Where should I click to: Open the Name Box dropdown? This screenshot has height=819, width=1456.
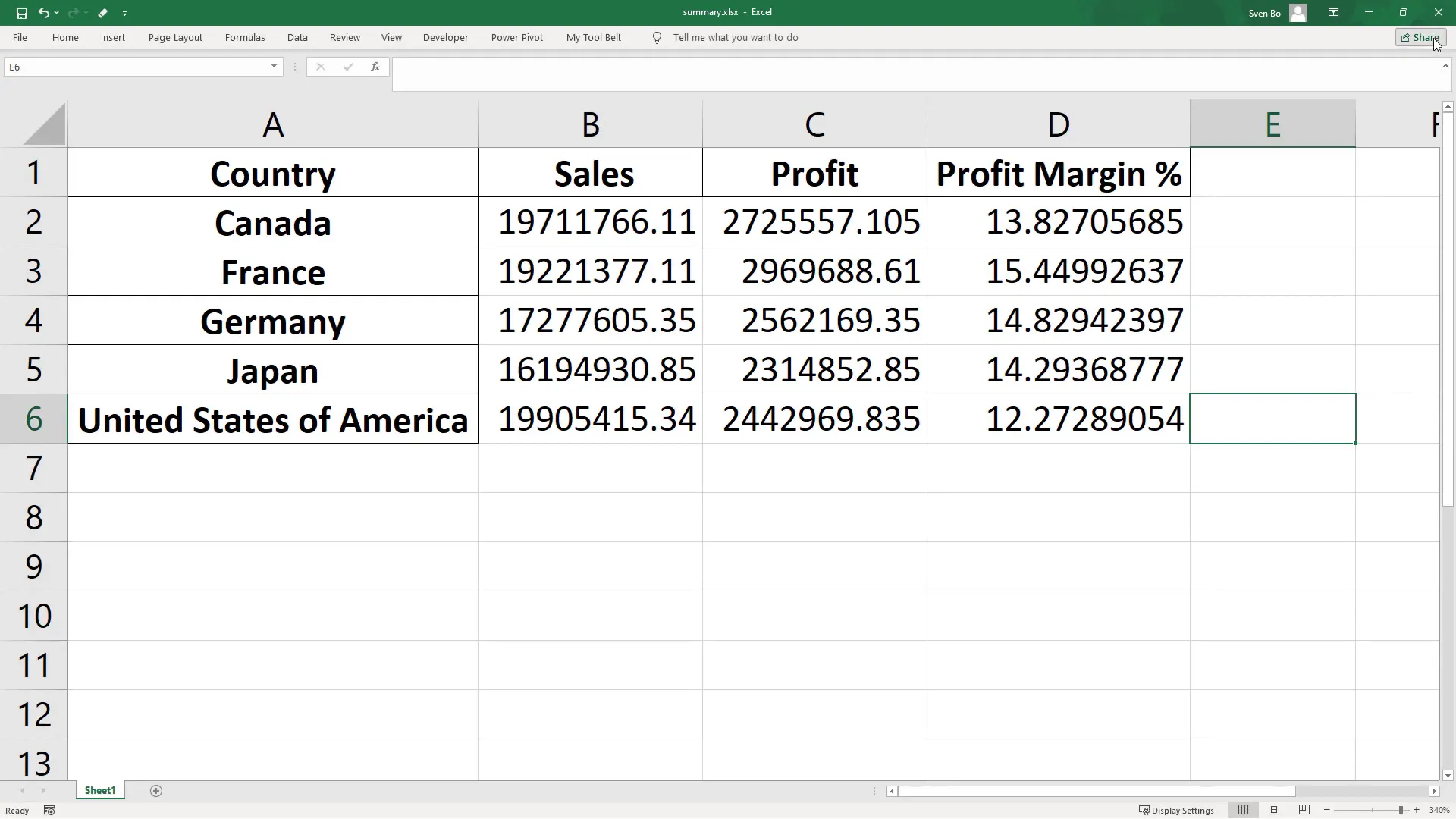(273, 67)
